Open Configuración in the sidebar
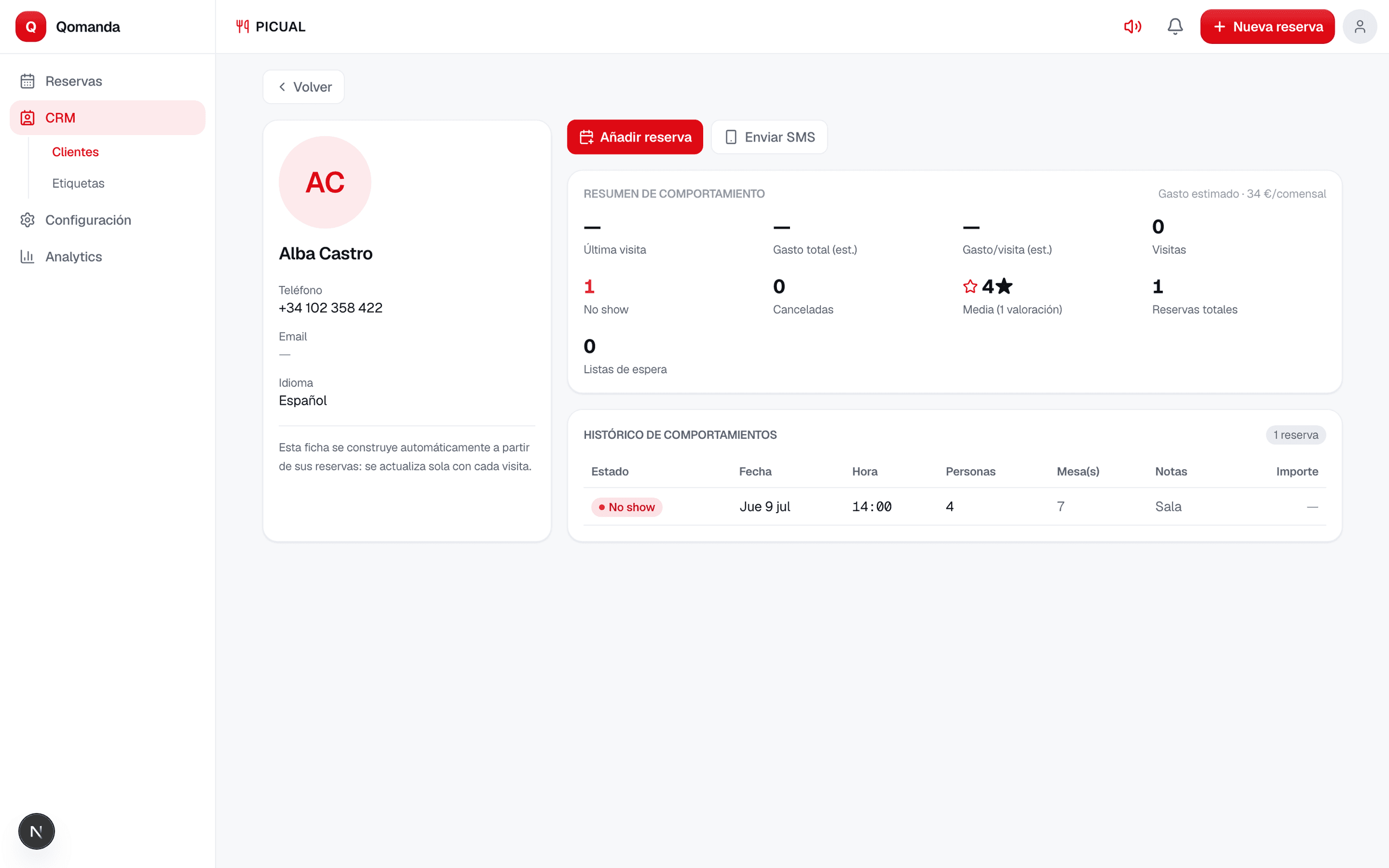1389x868 pixels. click(x=107, y=220)
